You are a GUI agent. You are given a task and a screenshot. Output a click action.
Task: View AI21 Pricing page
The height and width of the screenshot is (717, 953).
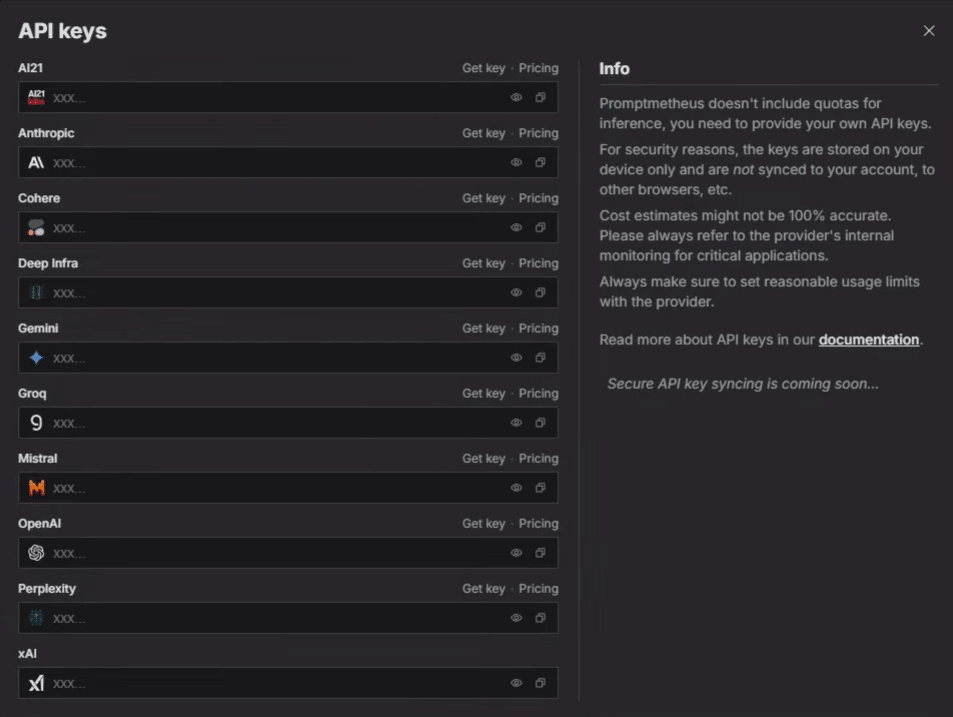click(538, 68)
